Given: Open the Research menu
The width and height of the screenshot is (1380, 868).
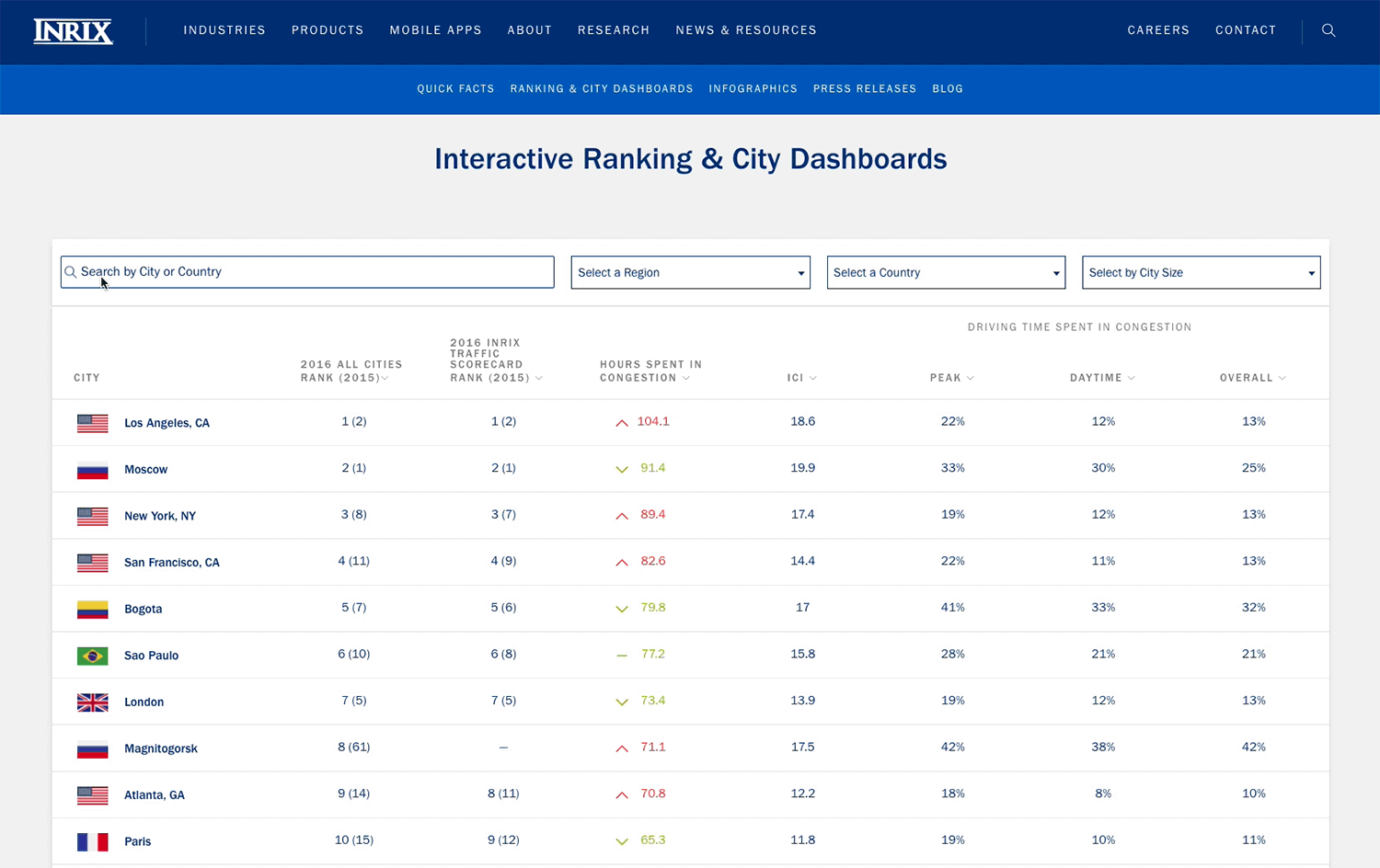Looking at the screenshot, I should [x=614, y=30].
